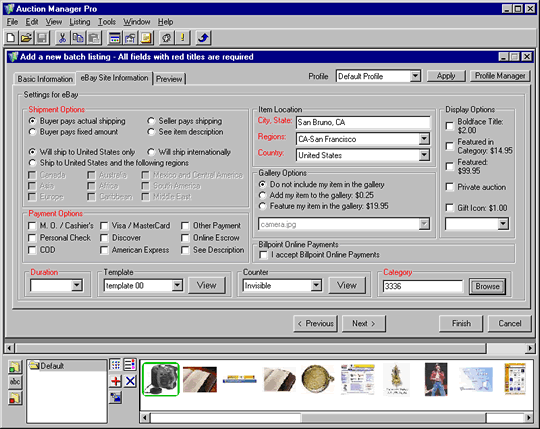This screenshot has width=540, height=429.
Task: Switch image pane to list view icon
Action: (130, 364)
